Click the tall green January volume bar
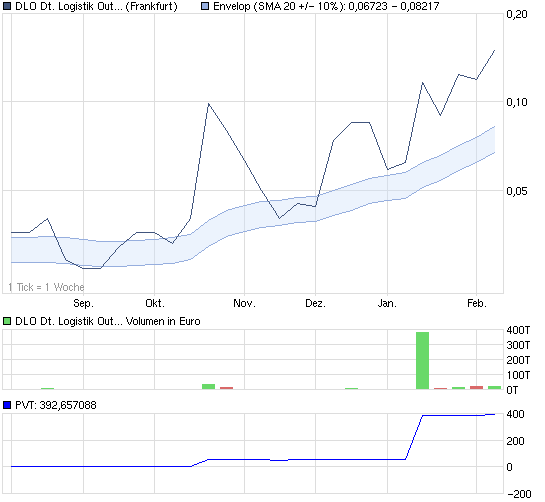This screenshot has width=545, height=502. (x=422, y=361)
